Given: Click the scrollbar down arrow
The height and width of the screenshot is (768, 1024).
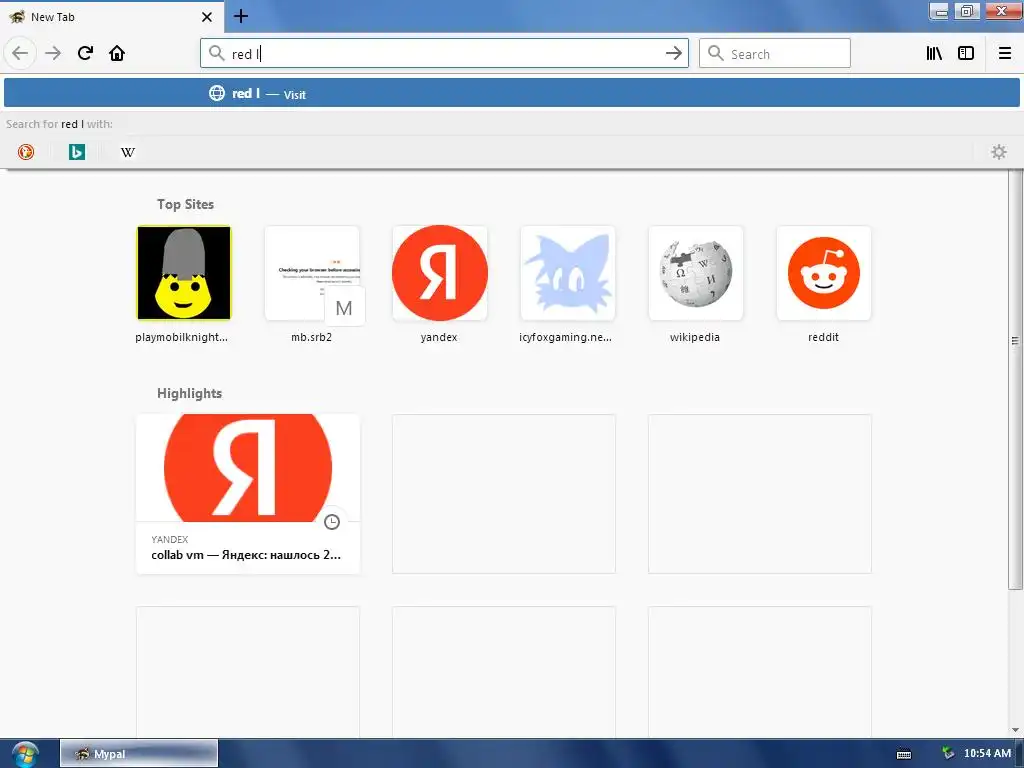Looking at the screenshot, I should [x=1015, y=729].
